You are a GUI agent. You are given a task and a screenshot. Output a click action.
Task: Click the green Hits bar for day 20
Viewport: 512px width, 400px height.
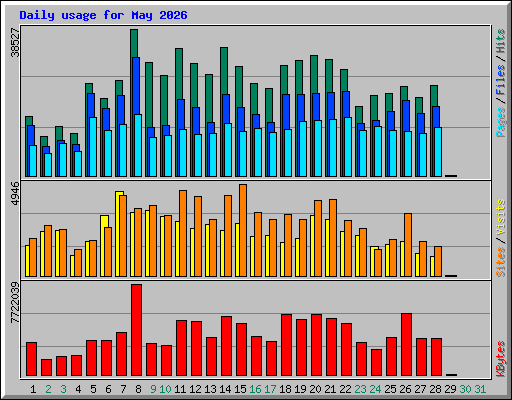[x=314, y=74]
